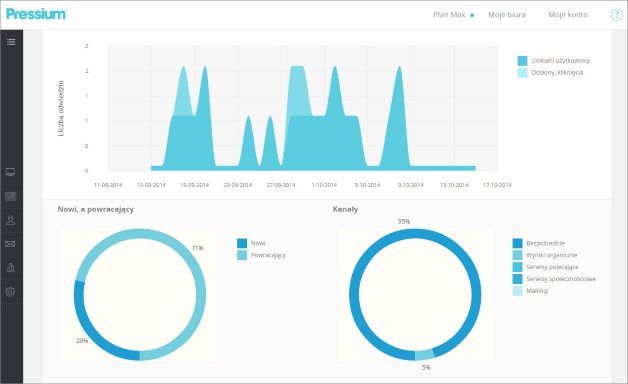The image size is (628, 384).
Task: Toggle the Nowi legend swatch
Action: coord(242,243)
